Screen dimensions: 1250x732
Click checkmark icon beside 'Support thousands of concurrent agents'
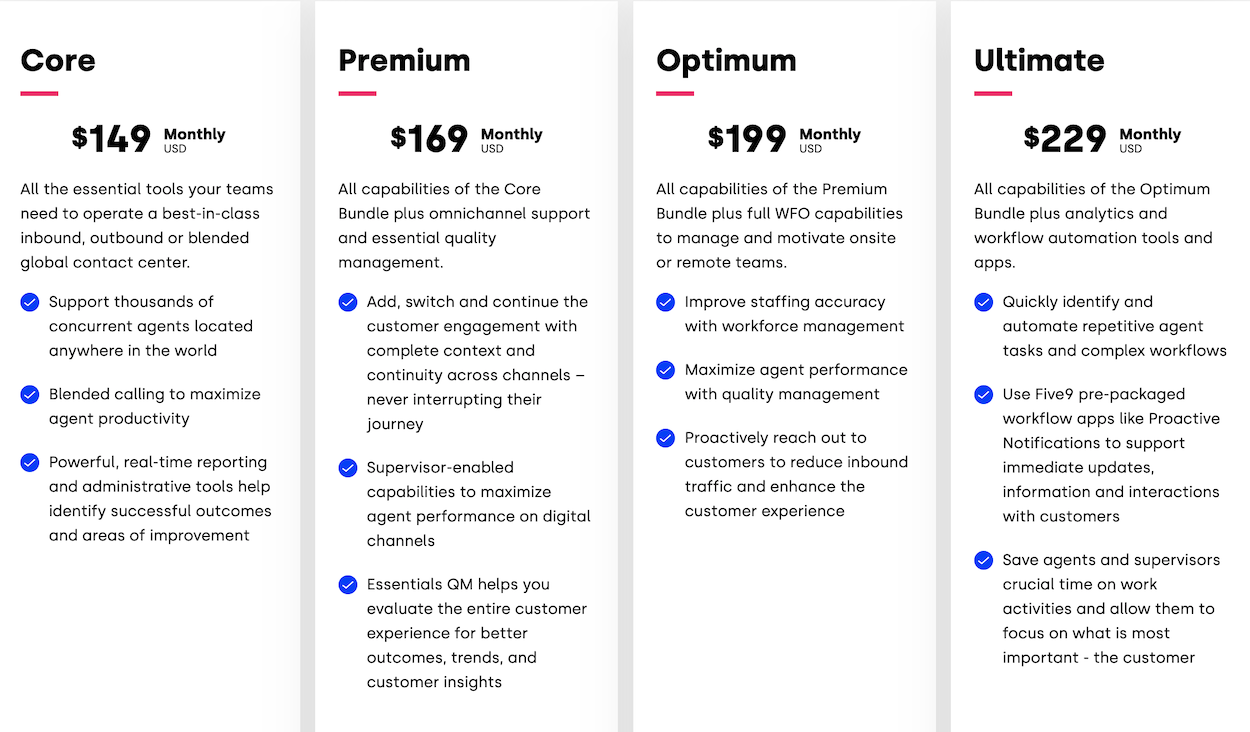[x=30, y=302]
